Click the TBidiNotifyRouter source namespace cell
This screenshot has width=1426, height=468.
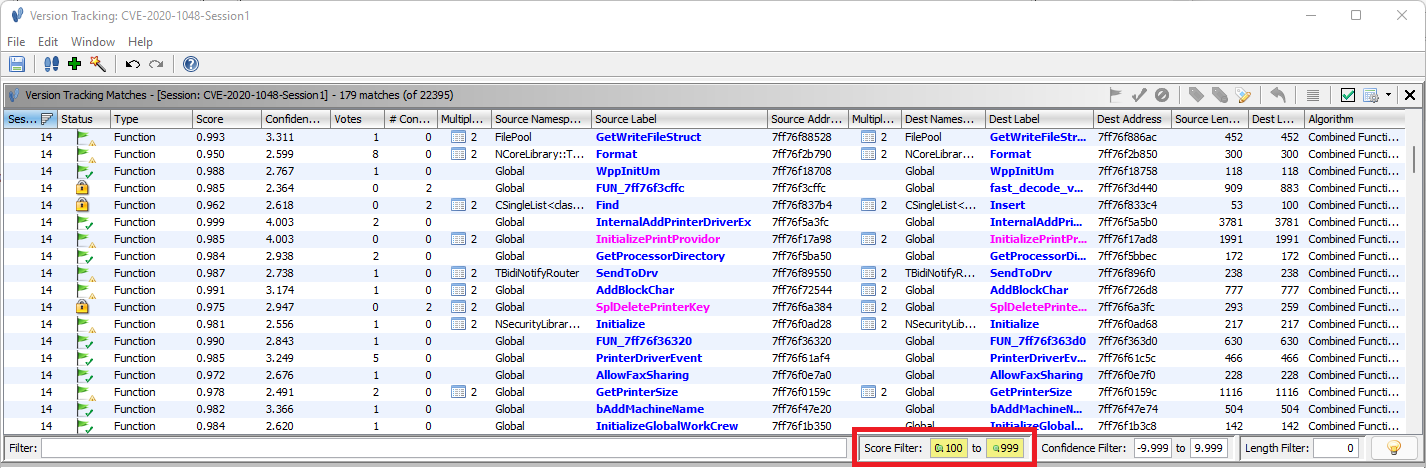click(x=541, y=273)
